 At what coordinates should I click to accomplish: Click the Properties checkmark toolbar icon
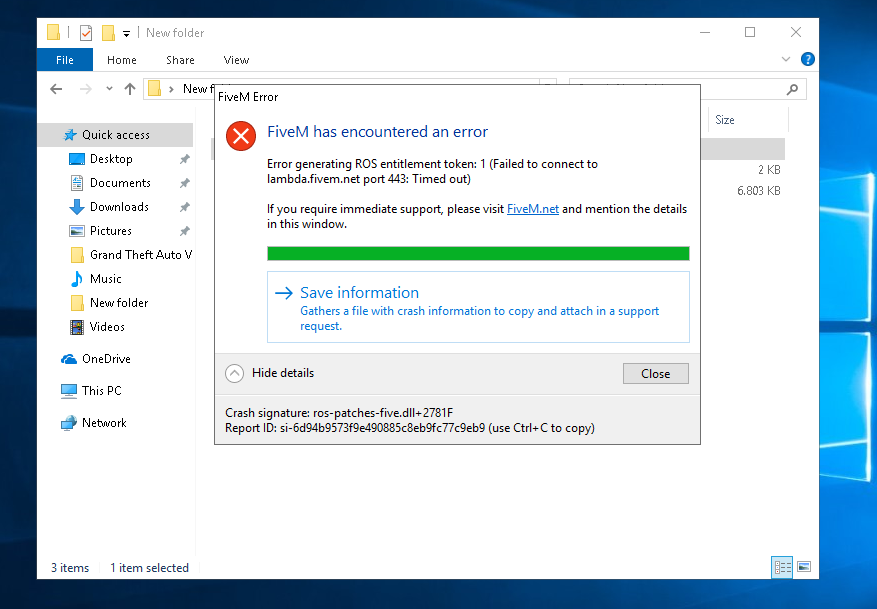[x=85, y=33]
